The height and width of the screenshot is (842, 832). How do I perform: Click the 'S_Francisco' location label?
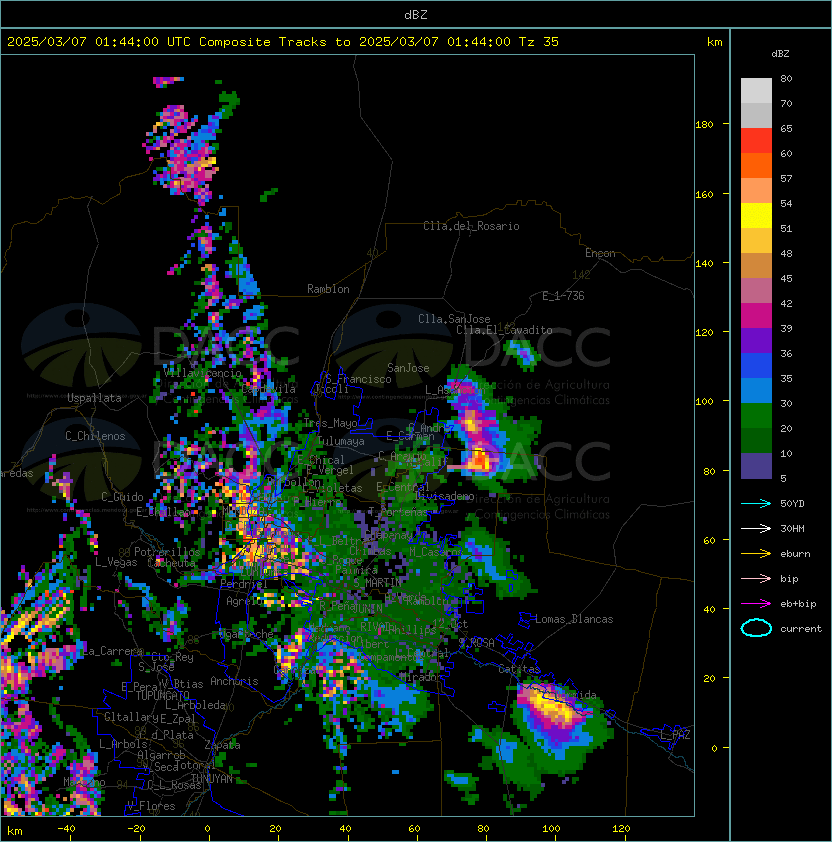(358, 379)
